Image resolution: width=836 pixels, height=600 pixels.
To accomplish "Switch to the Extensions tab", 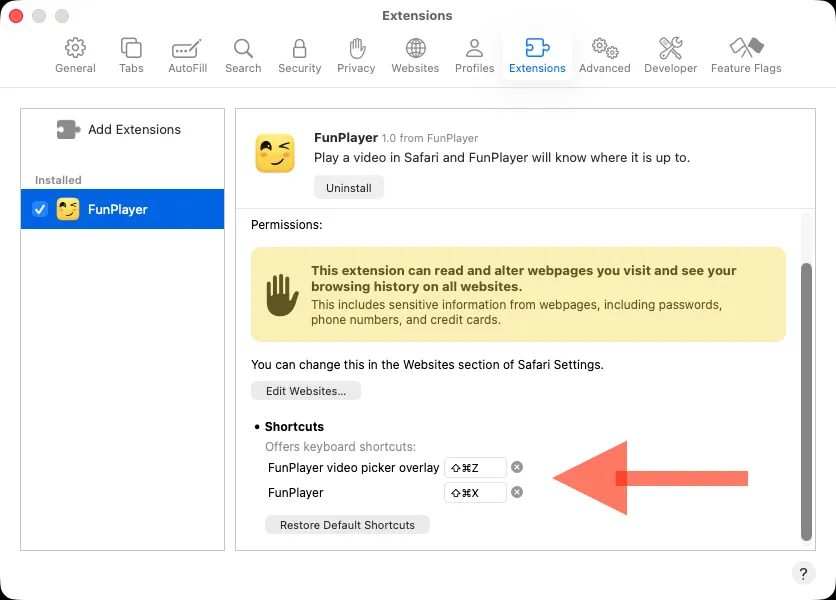I will coord(537,54).
